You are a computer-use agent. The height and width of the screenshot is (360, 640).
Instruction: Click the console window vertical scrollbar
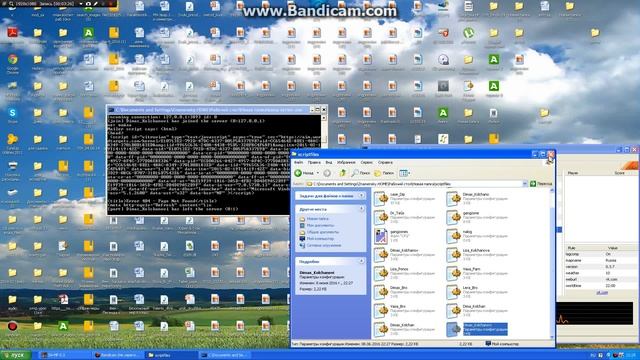(324, 164)
